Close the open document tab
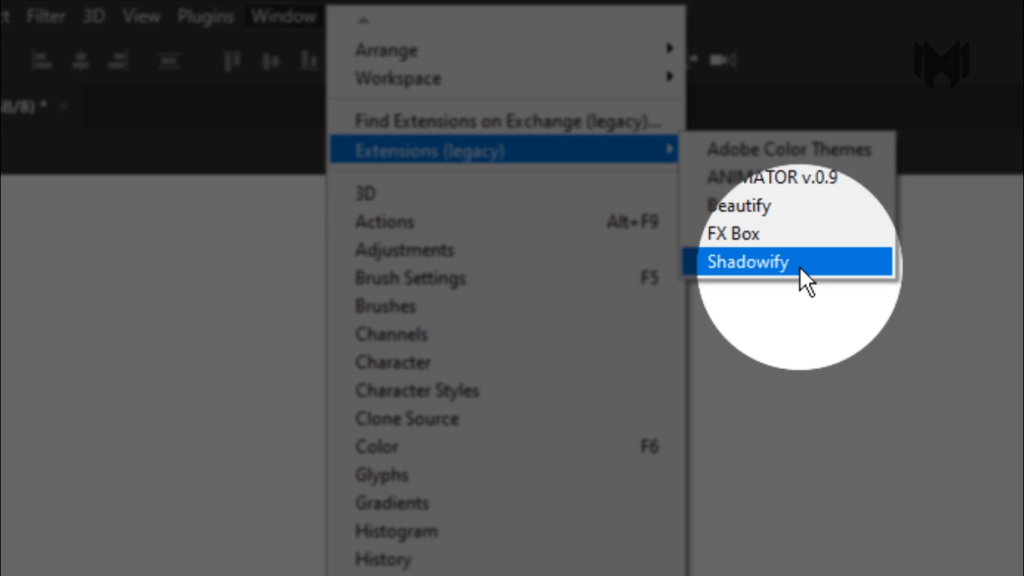This screenshot has height=576, width=1024. (64, 106)
